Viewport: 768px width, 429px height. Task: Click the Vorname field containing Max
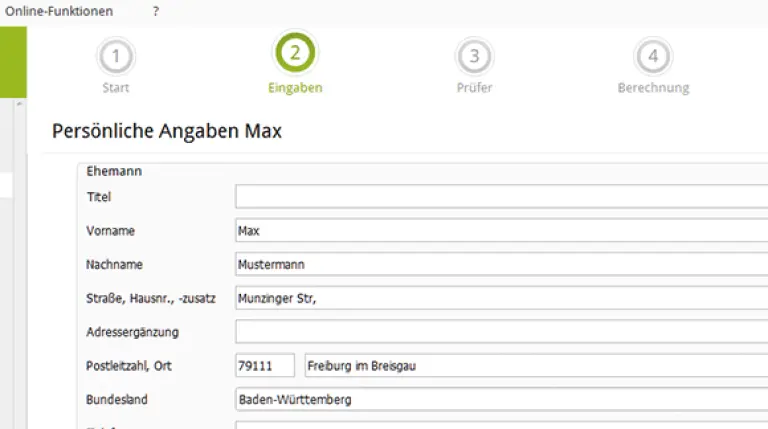500,231
